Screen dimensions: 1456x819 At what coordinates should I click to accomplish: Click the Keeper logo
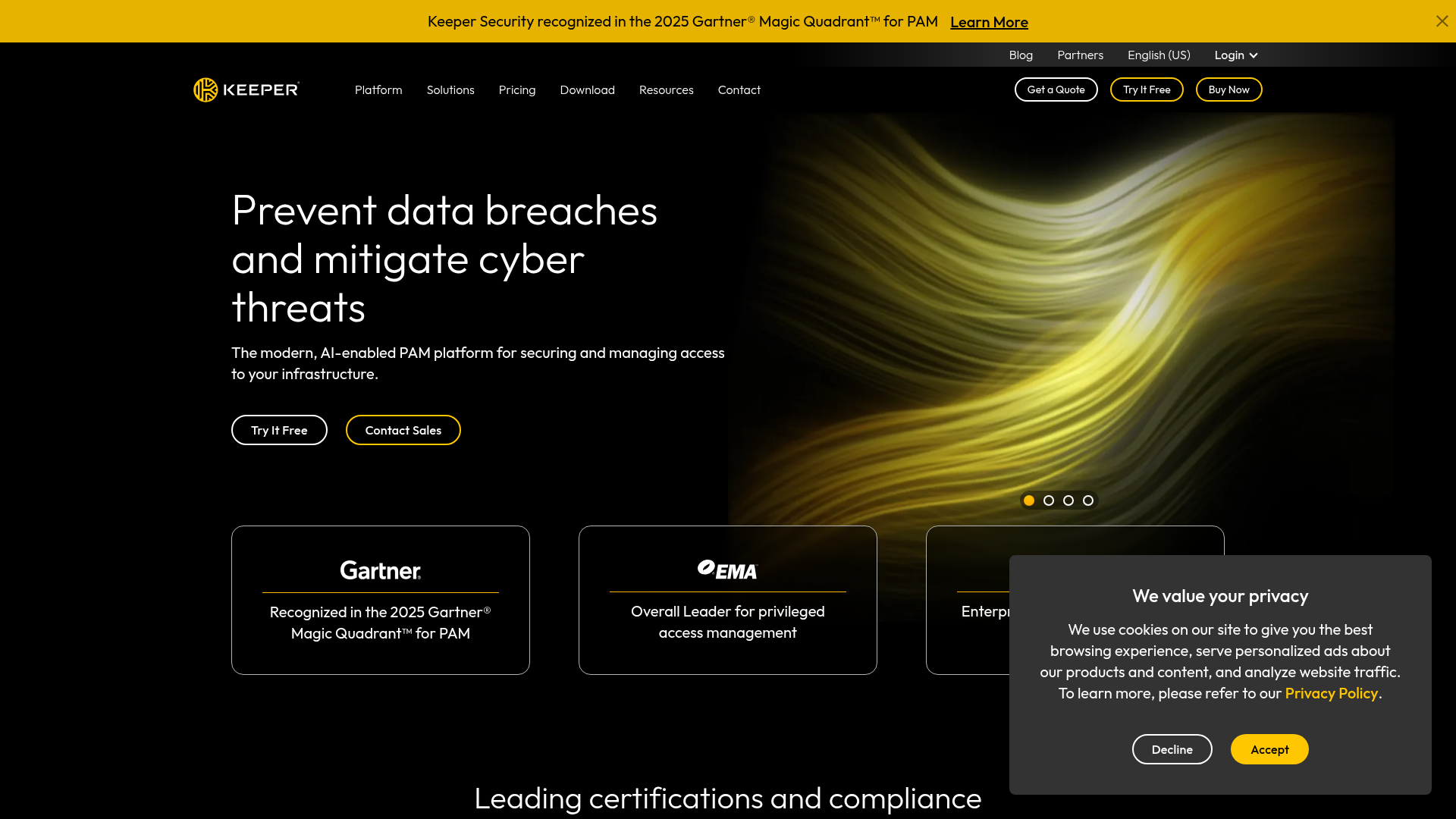[246, 89]
